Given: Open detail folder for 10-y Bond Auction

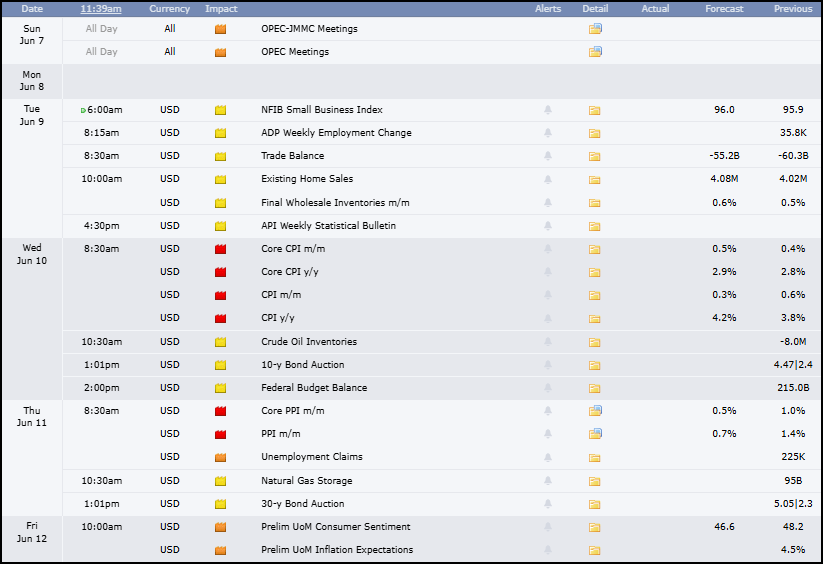Looking at the screenshot, I should click(x=594, y=365).
